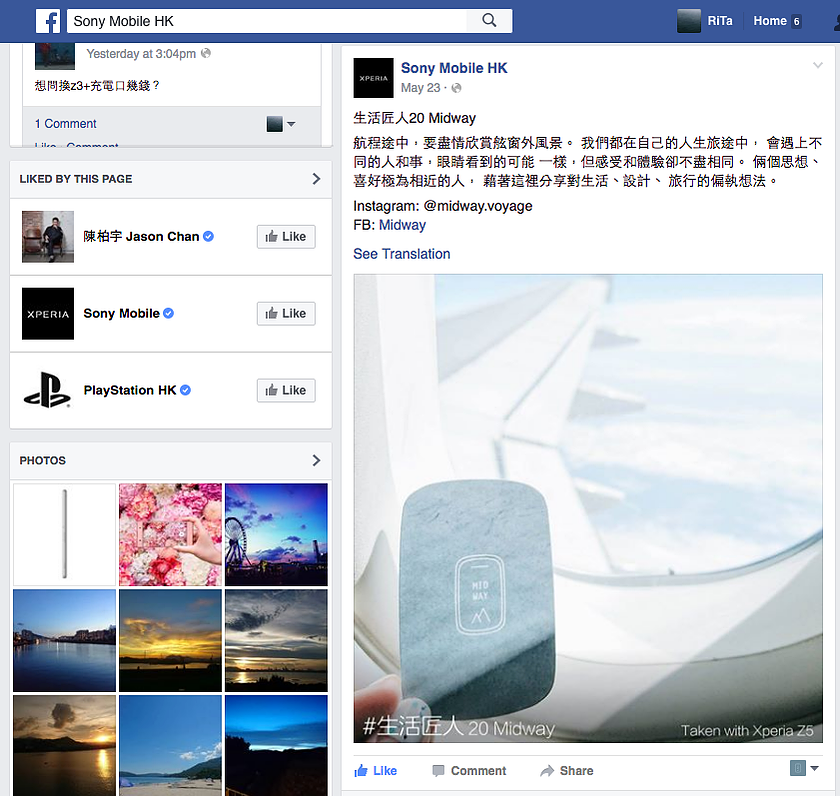Open RiTa profile picture in top bar
The image size is (840, 796).
coord(688,21)
